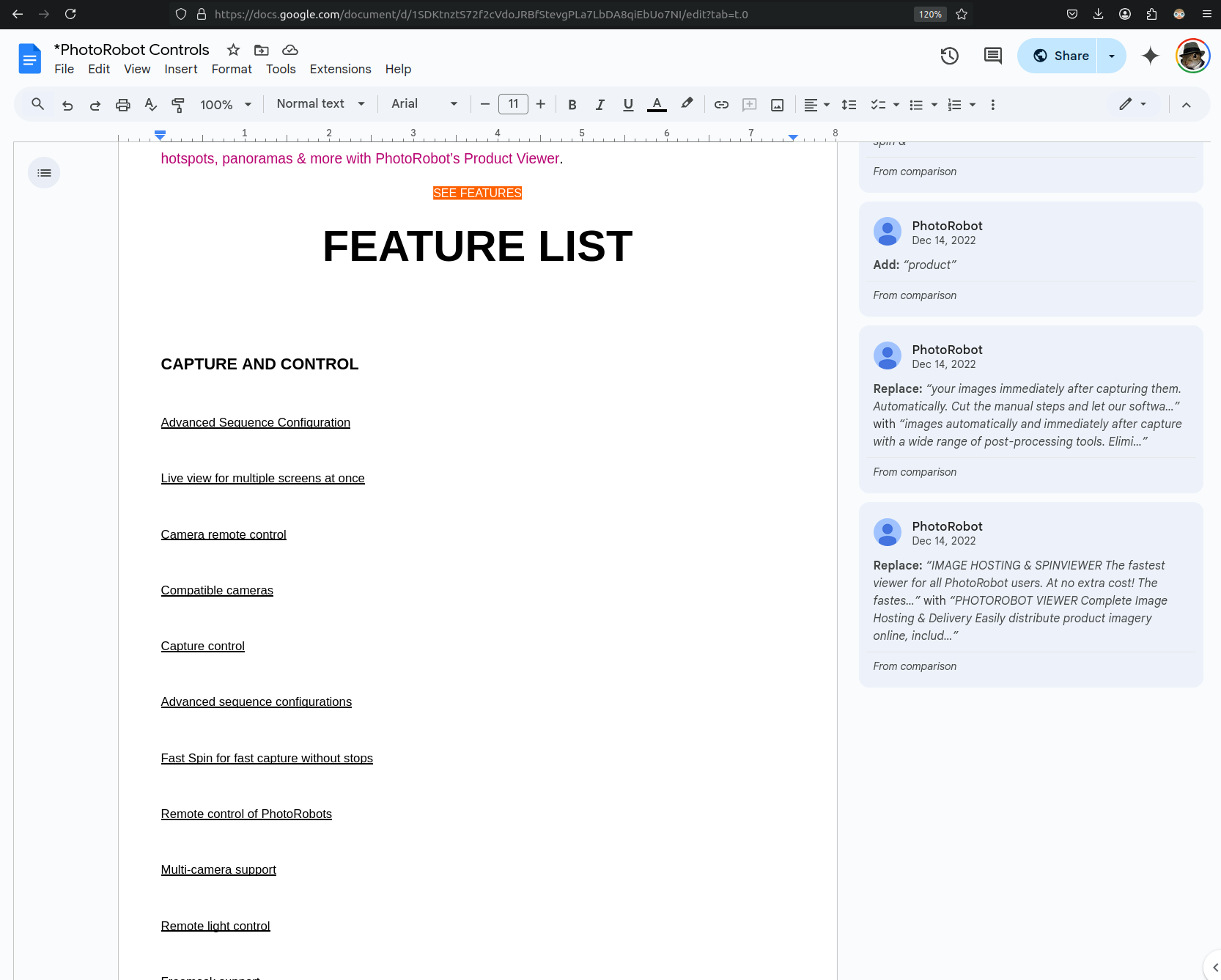Go to Docs home

30,58
